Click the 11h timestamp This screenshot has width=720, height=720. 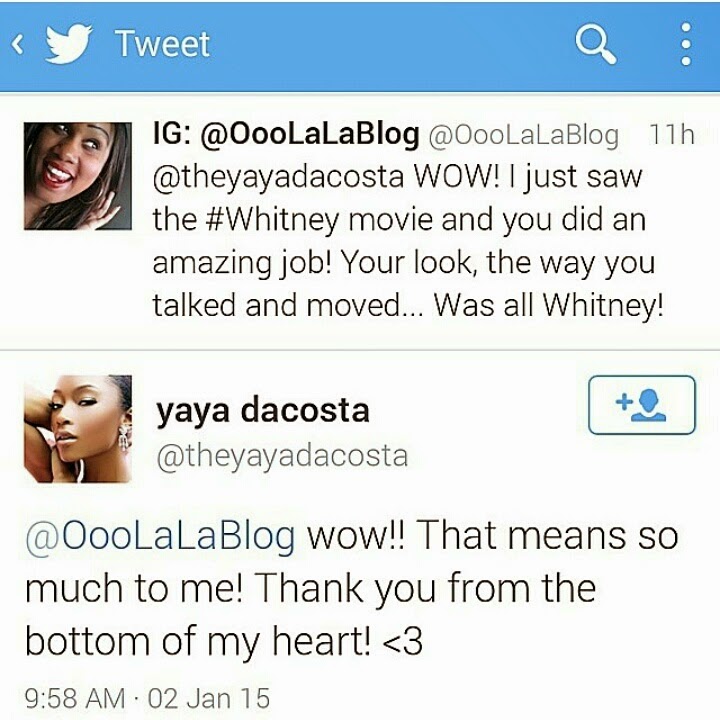pos(671,135)
